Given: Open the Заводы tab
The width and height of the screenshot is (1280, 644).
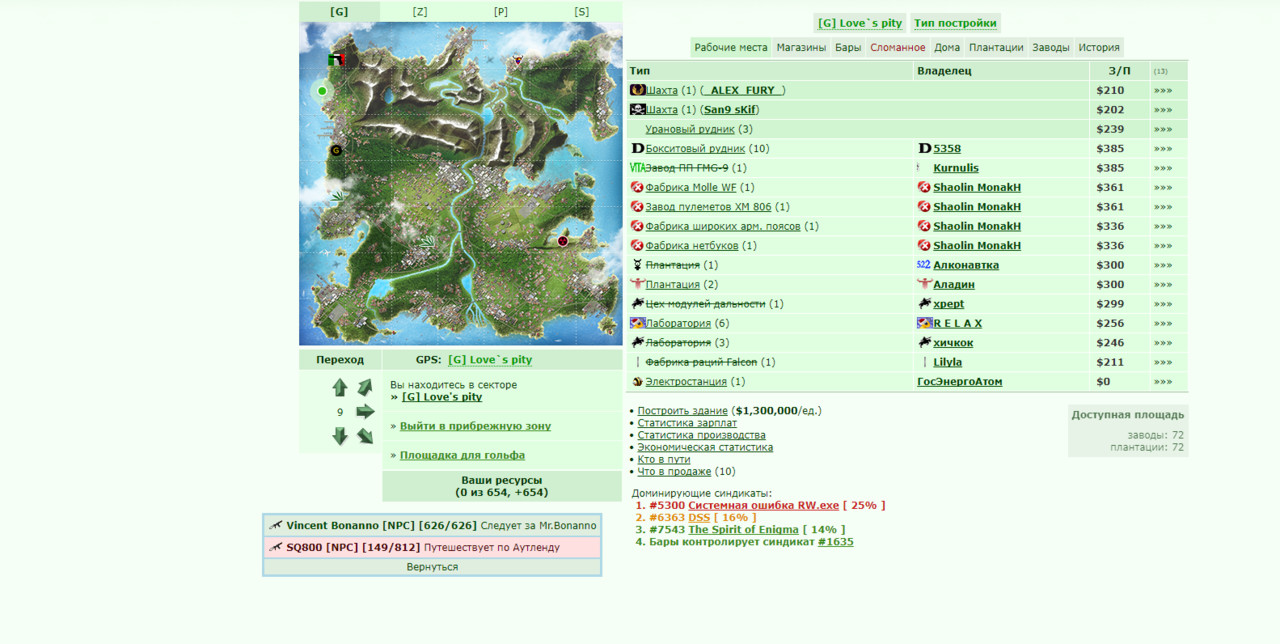Looking at the screenshot, I should click(x=1051, y=47).
